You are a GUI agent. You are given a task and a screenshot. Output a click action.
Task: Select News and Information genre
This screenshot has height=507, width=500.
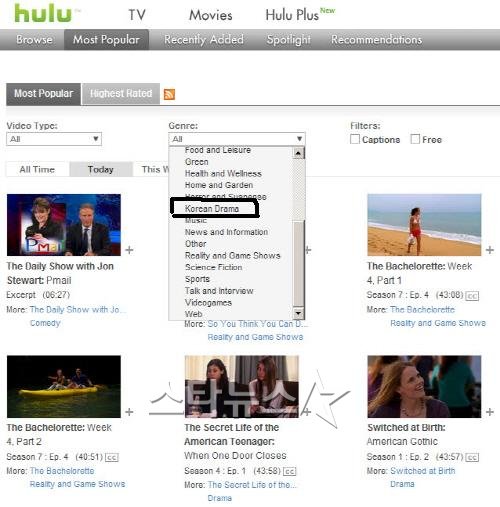pos(226,232)
